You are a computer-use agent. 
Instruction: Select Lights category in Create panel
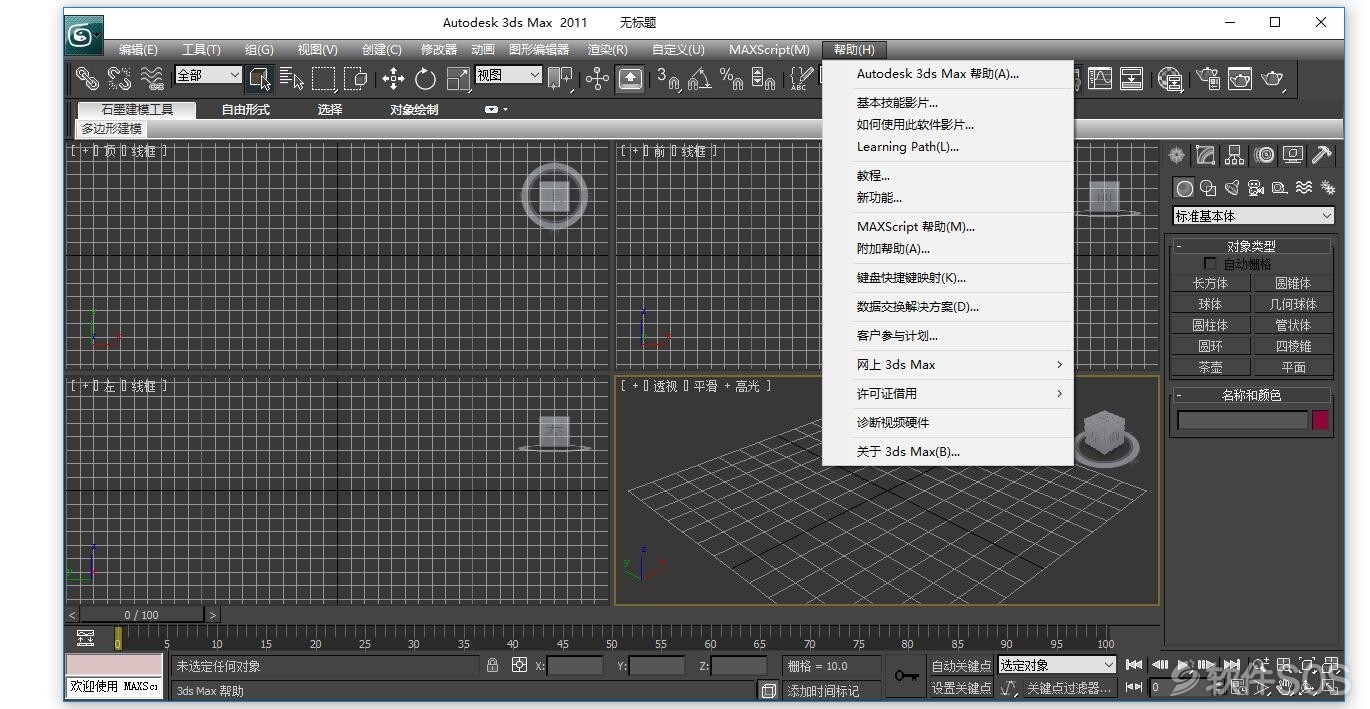1232,188
